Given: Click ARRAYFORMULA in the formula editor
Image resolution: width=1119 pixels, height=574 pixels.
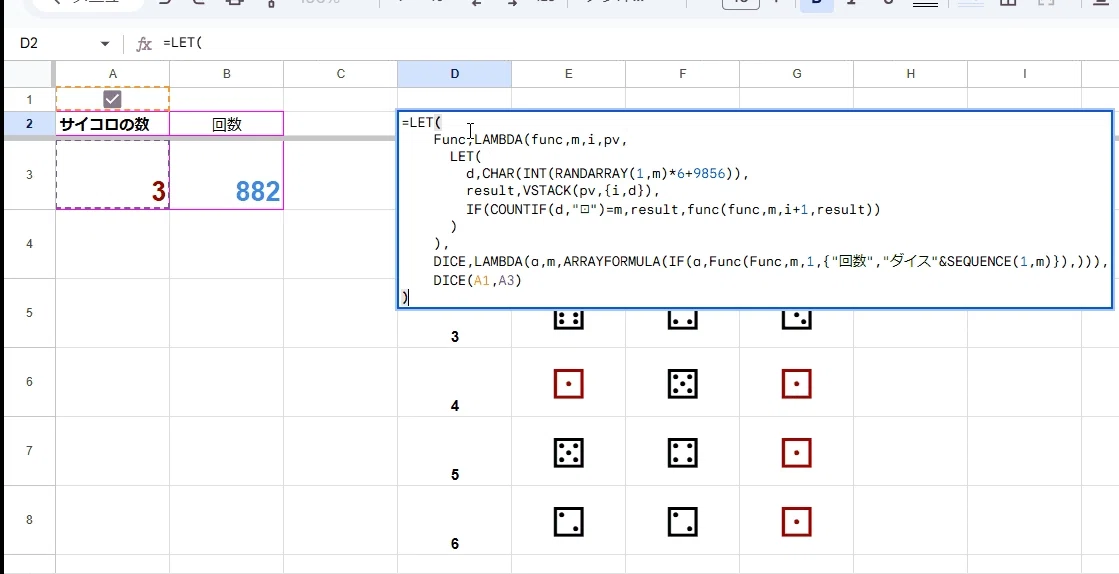Looking at the screenshot, I should point(612,262).
